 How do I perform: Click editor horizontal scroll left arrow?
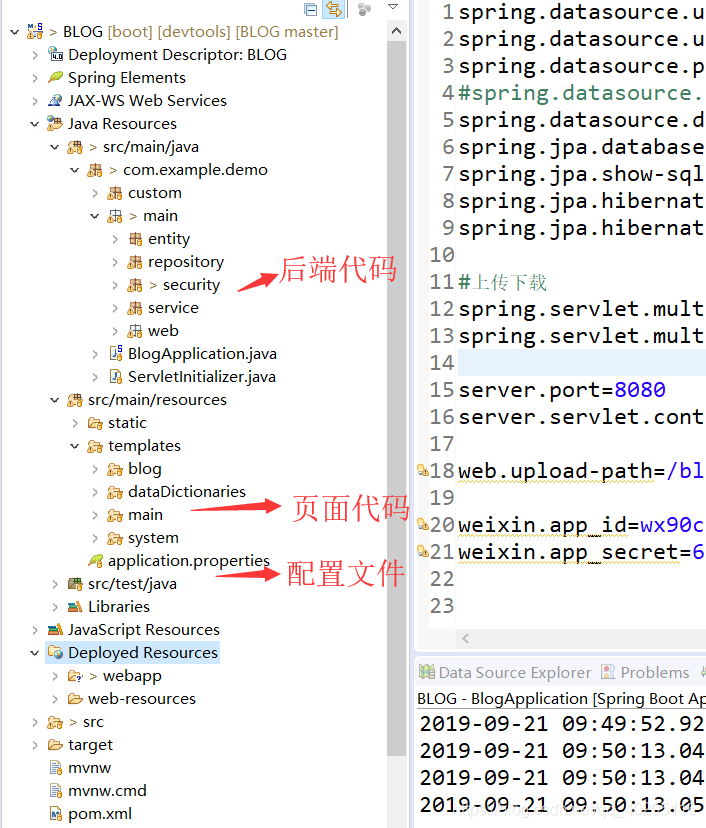[465, 638]
